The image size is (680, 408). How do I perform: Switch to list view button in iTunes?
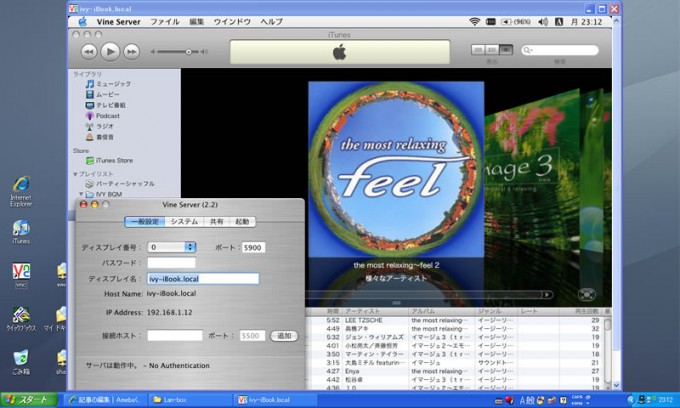tap(477, 49)
